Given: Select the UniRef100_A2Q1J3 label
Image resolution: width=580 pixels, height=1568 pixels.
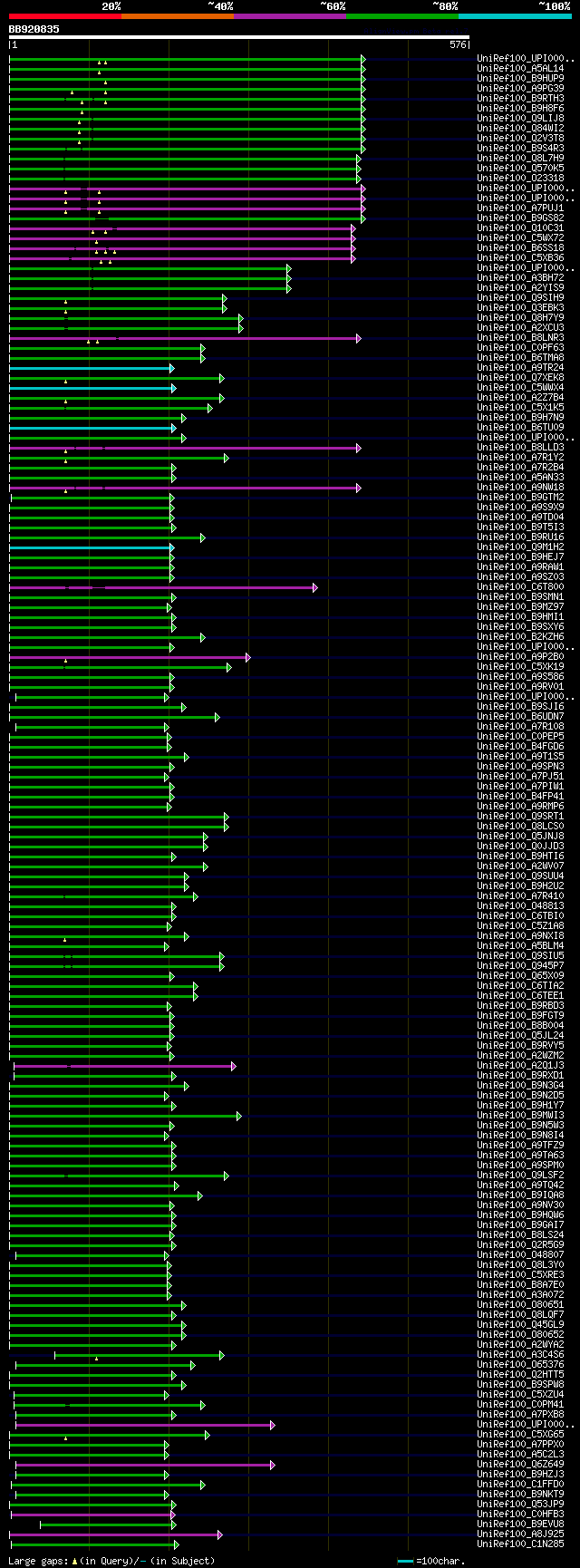Looking at the screenshot, I should coord(520,1066).
